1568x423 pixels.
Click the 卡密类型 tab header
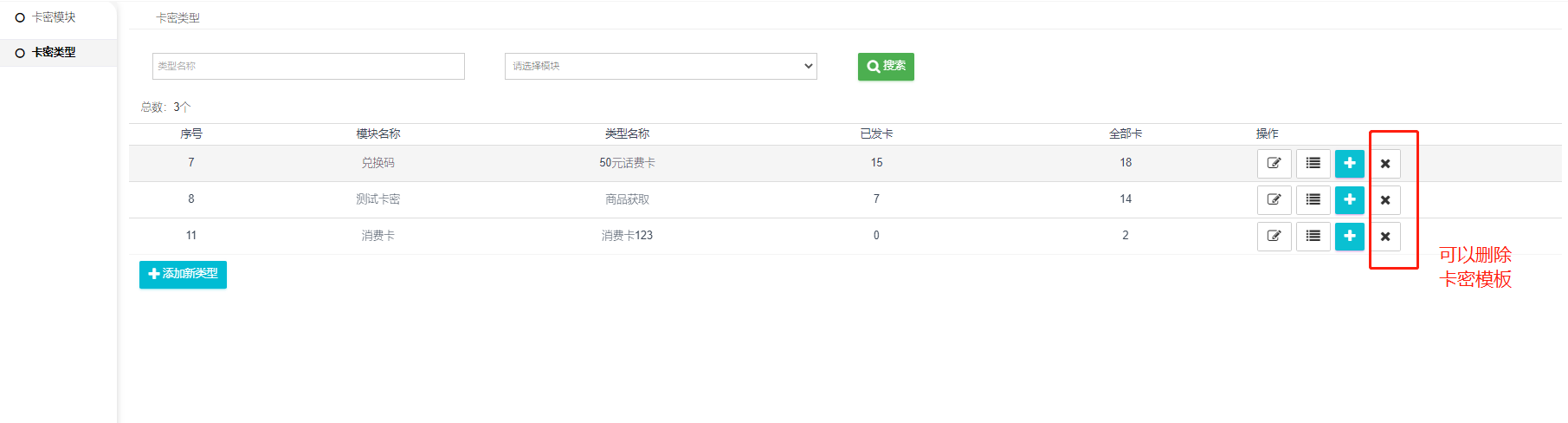coord(177,18)
